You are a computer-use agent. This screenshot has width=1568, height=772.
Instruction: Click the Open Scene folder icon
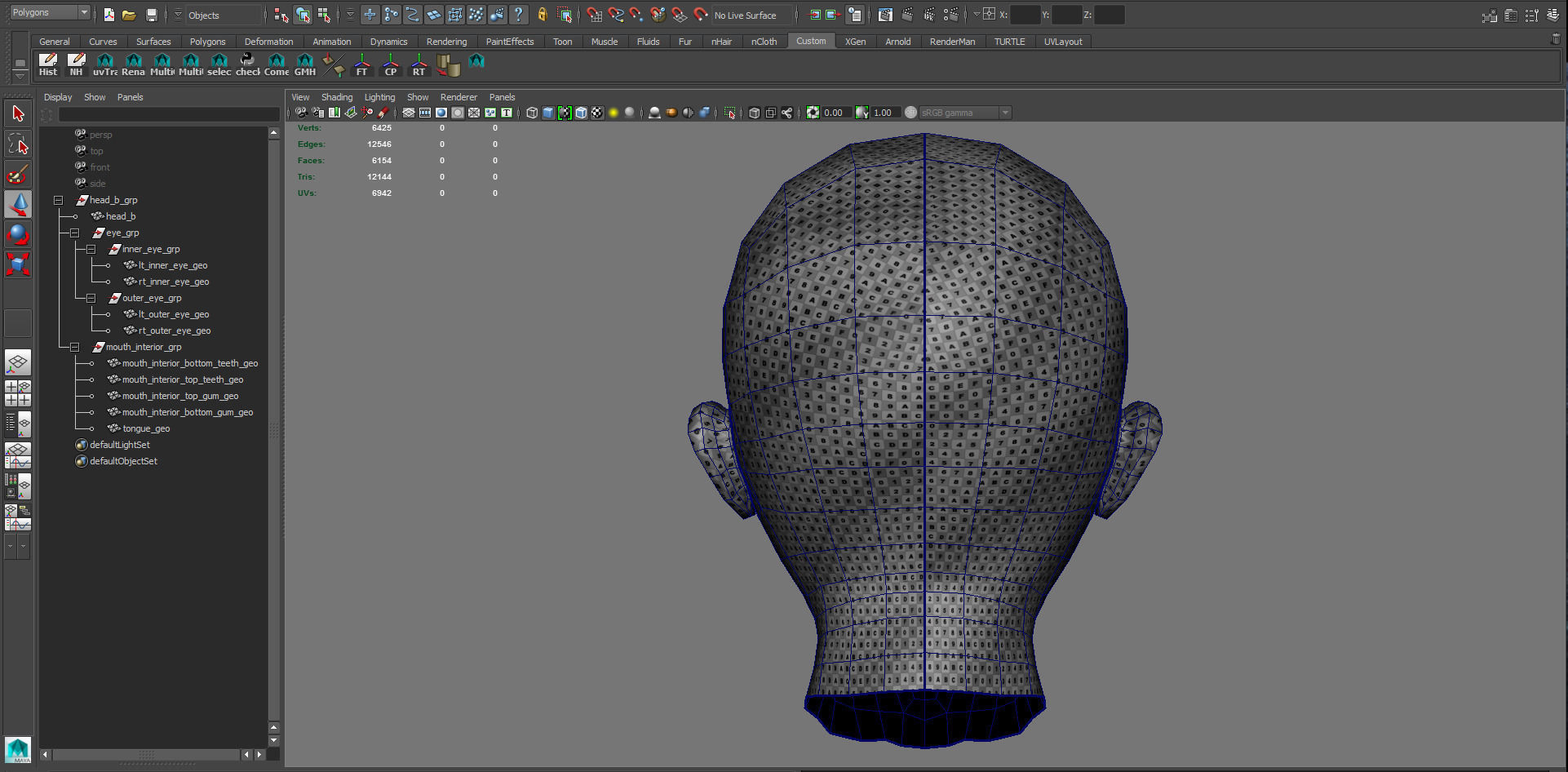point(129,15)
